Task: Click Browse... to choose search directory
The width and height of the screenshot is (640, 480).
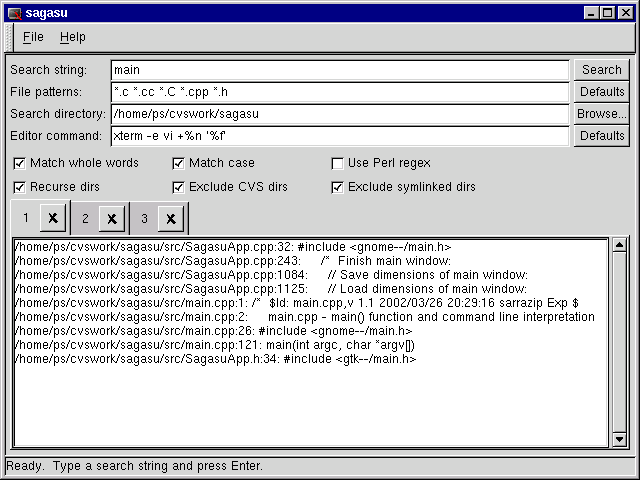Action: pyautogui.click(x=601, y=114)
